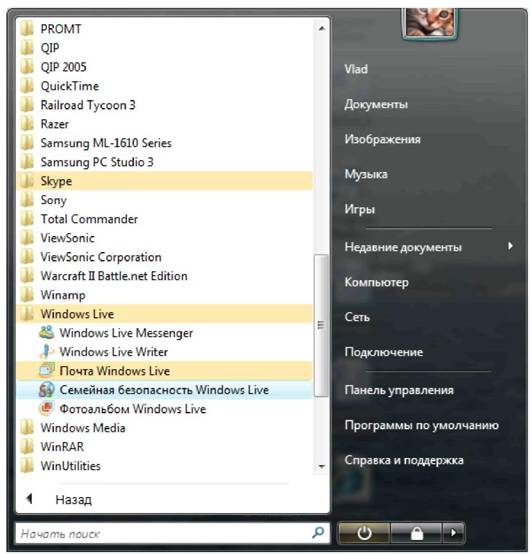The image size is (532, 554).
Task: Expand Недавние документы submenu arrow
Action: tap(510, 246)
